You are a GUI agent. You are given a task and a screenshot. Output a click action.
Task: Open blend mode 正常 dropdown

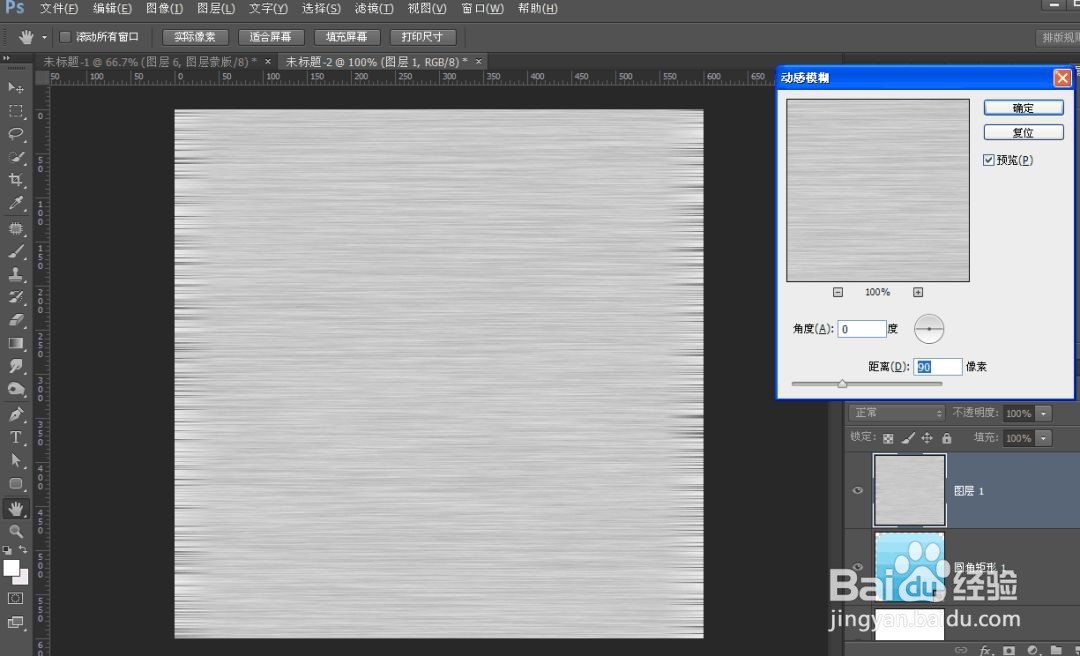(x=897, y=413)
